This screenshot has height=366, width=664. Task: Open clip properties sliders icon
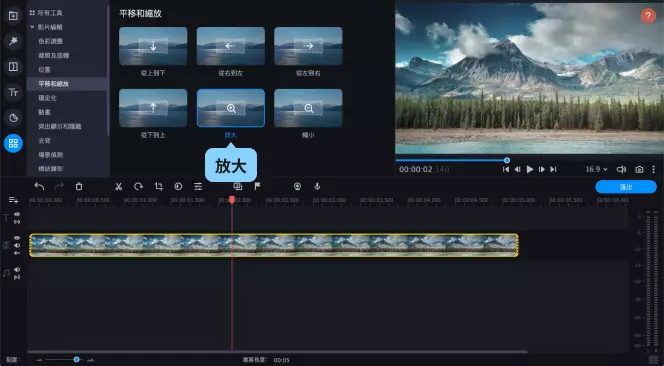pyautogui.click(x=198, y=186)
